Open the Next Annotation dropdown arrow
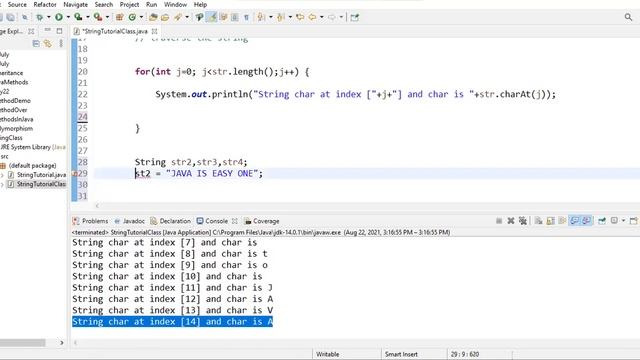640x360 pixels. point(271,17)
